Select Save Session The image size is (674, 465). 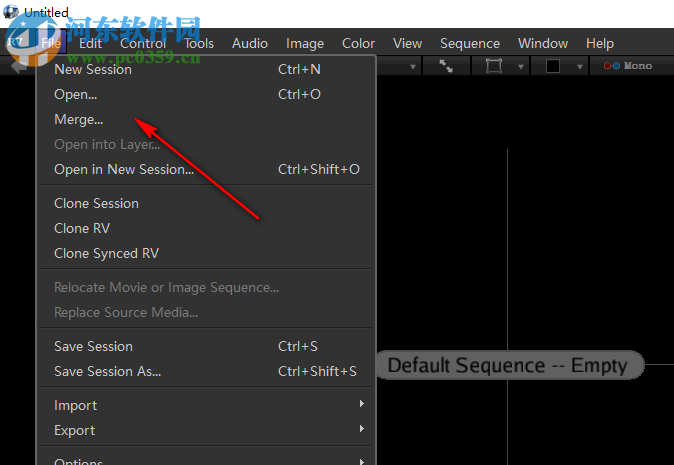pyautogui.click(x=206, y=346)
